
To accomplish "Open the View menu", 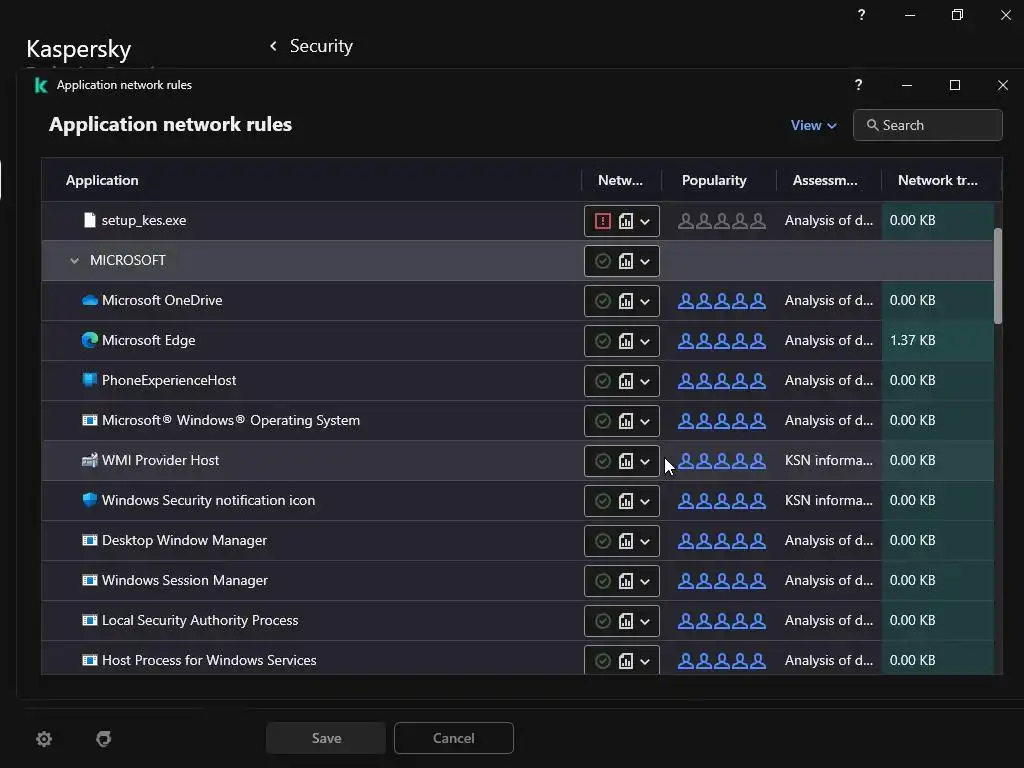I will [x=813, y=125].
